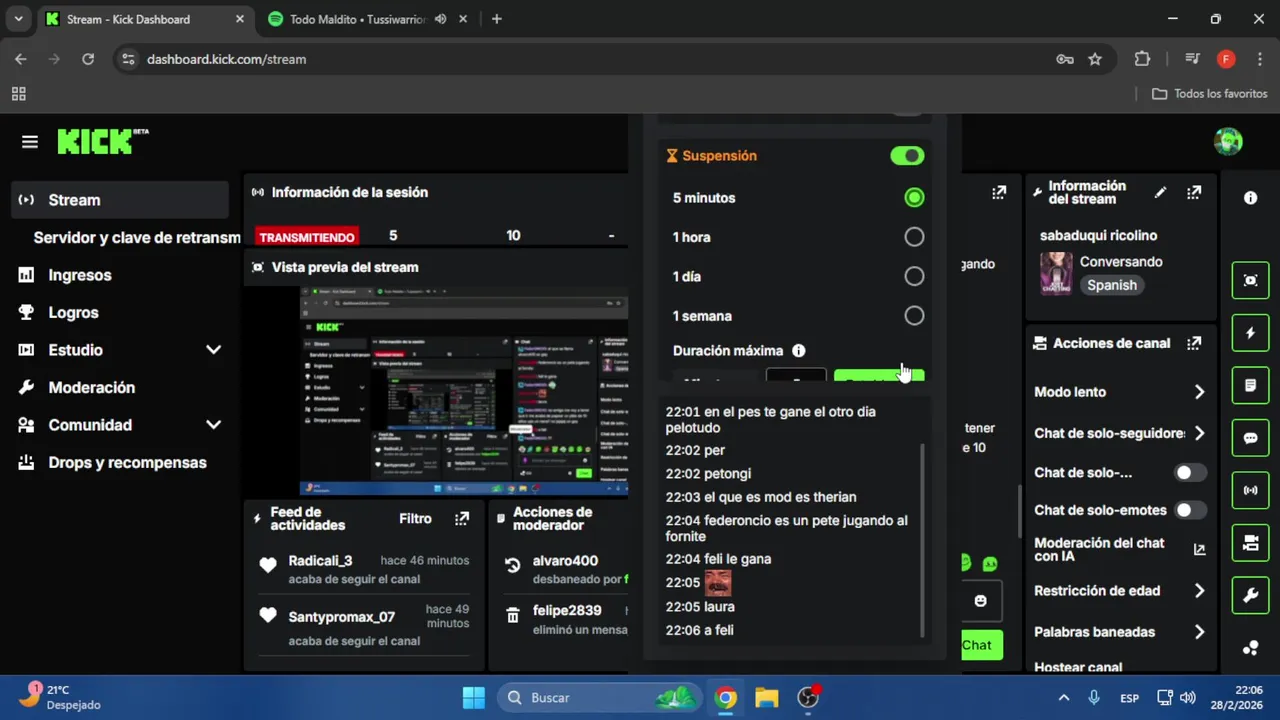Select the 5 minutos radio option
1280x720 pixels.
914,198
